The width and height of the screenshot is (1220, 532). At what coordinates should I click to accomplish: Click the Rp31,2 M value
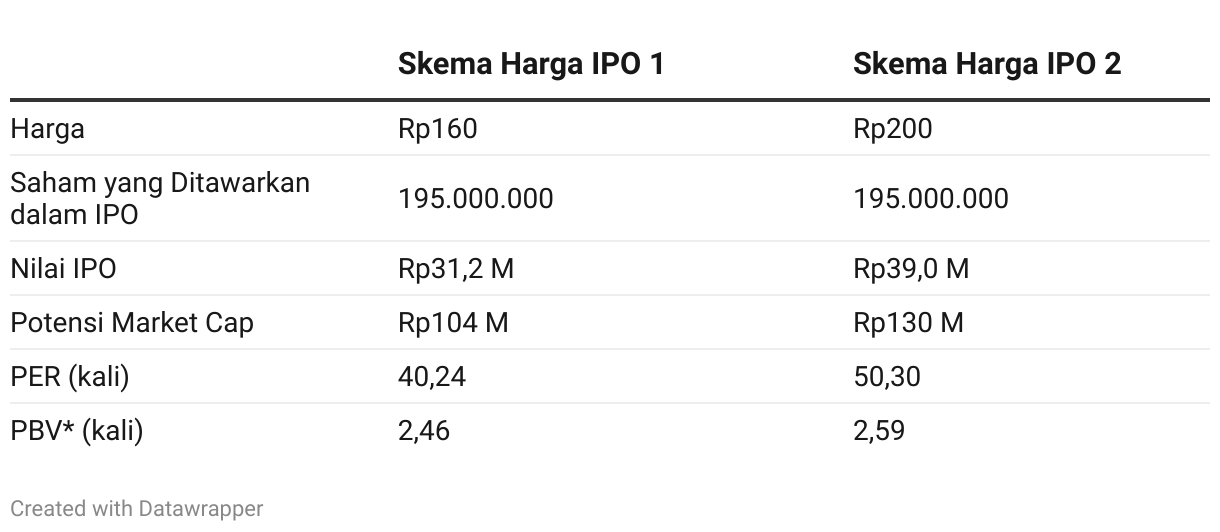(456, 269)
